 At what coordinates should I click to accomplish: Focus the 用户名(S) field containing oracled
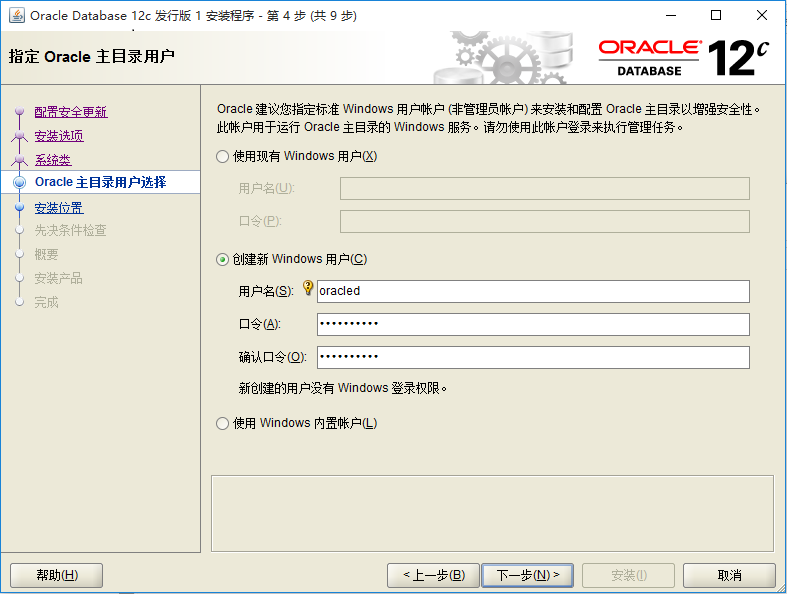pyautogui.click(x=533, y=291)
